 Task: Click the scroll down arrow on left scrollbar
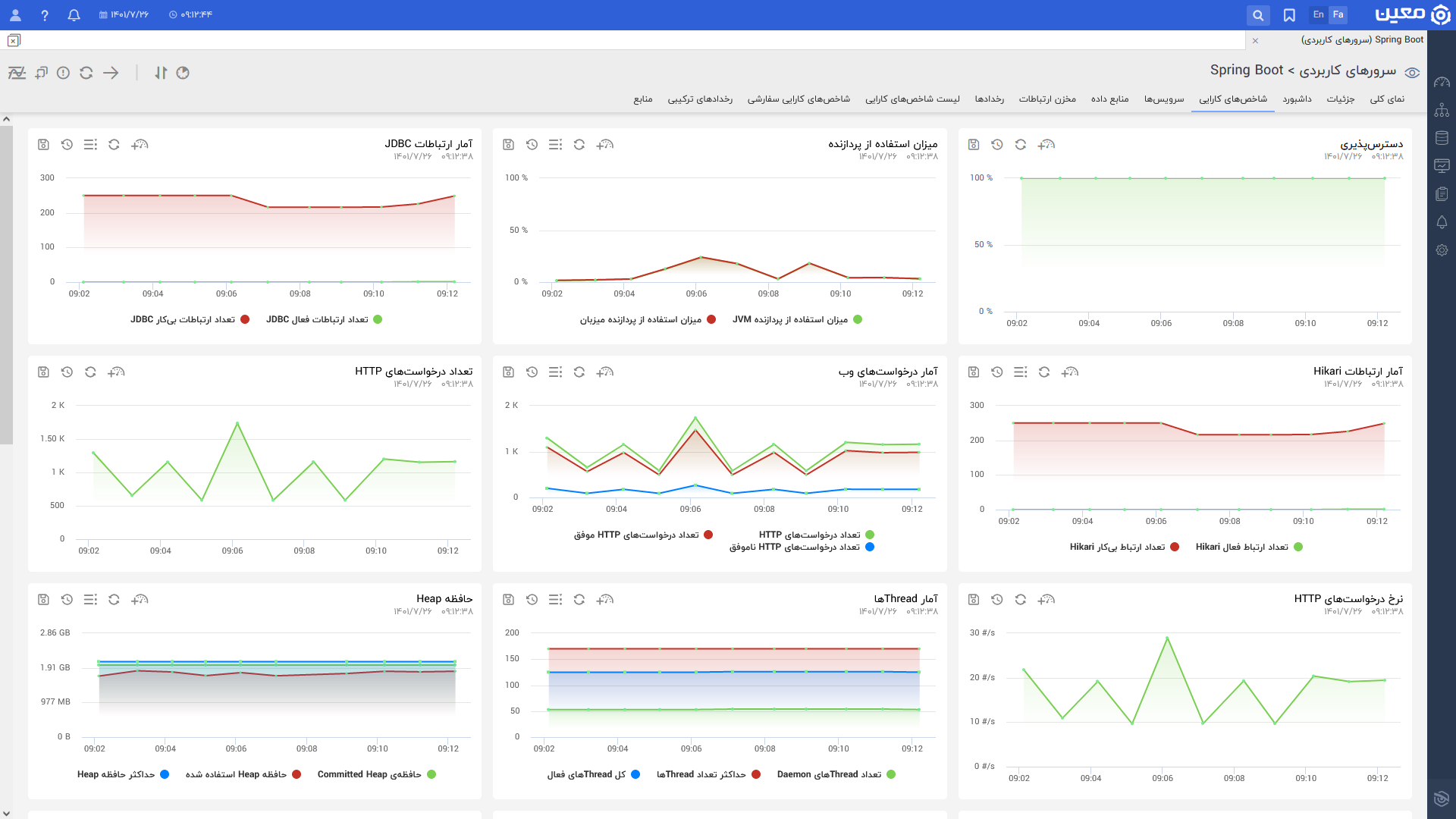6,813
